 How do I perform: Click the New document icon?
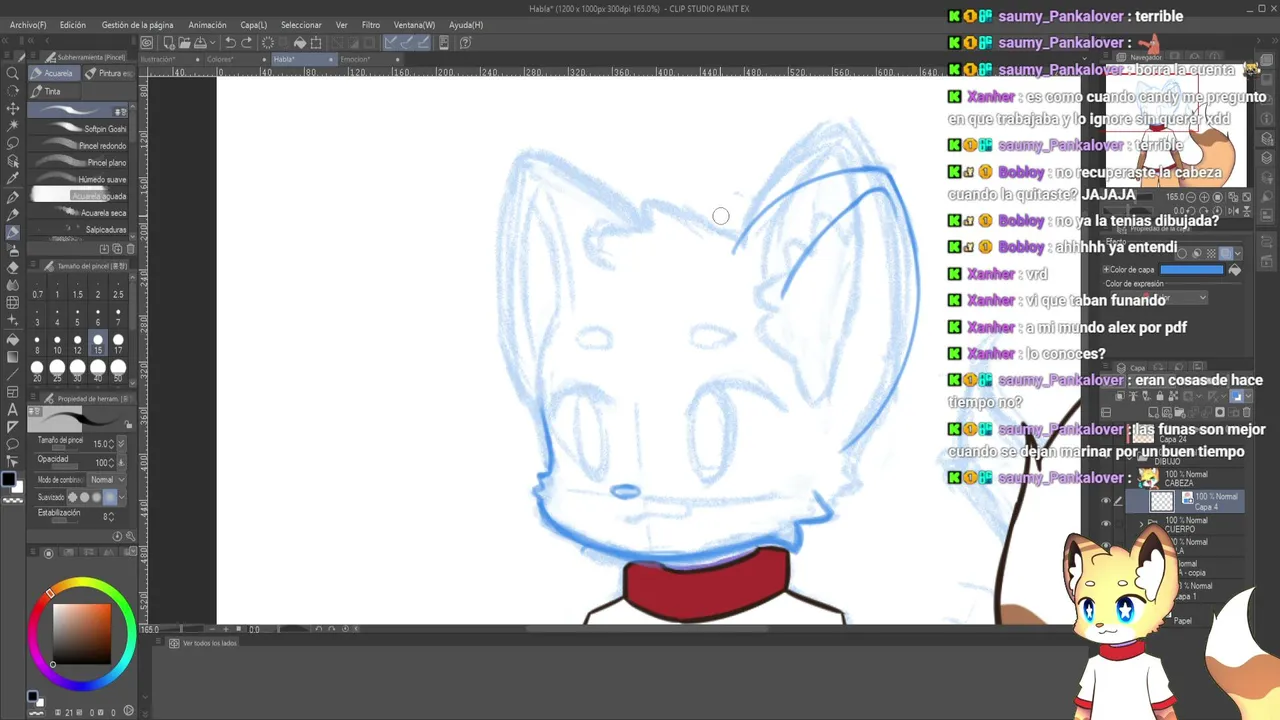(168, 43)
